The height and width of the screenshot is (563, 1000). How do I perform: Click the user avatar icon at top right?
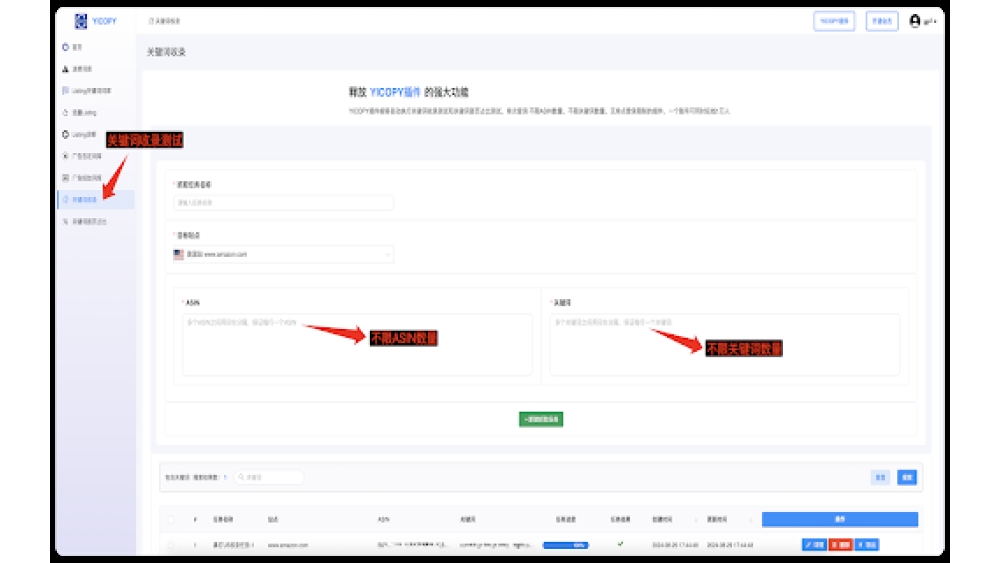pyautogui.click(x=915, y=21)
